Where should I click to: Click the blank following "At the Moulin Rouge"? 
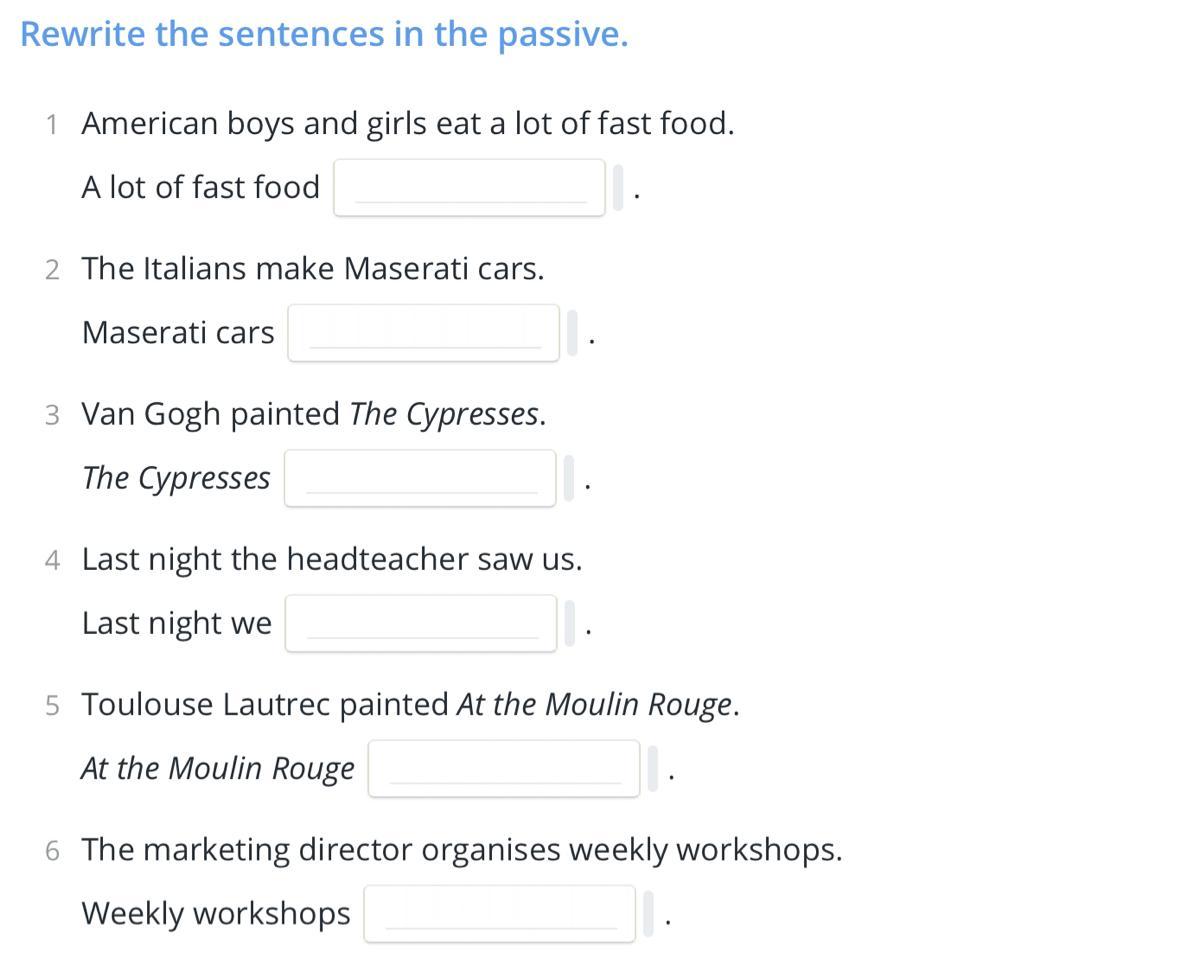click(x=503, y=768)
